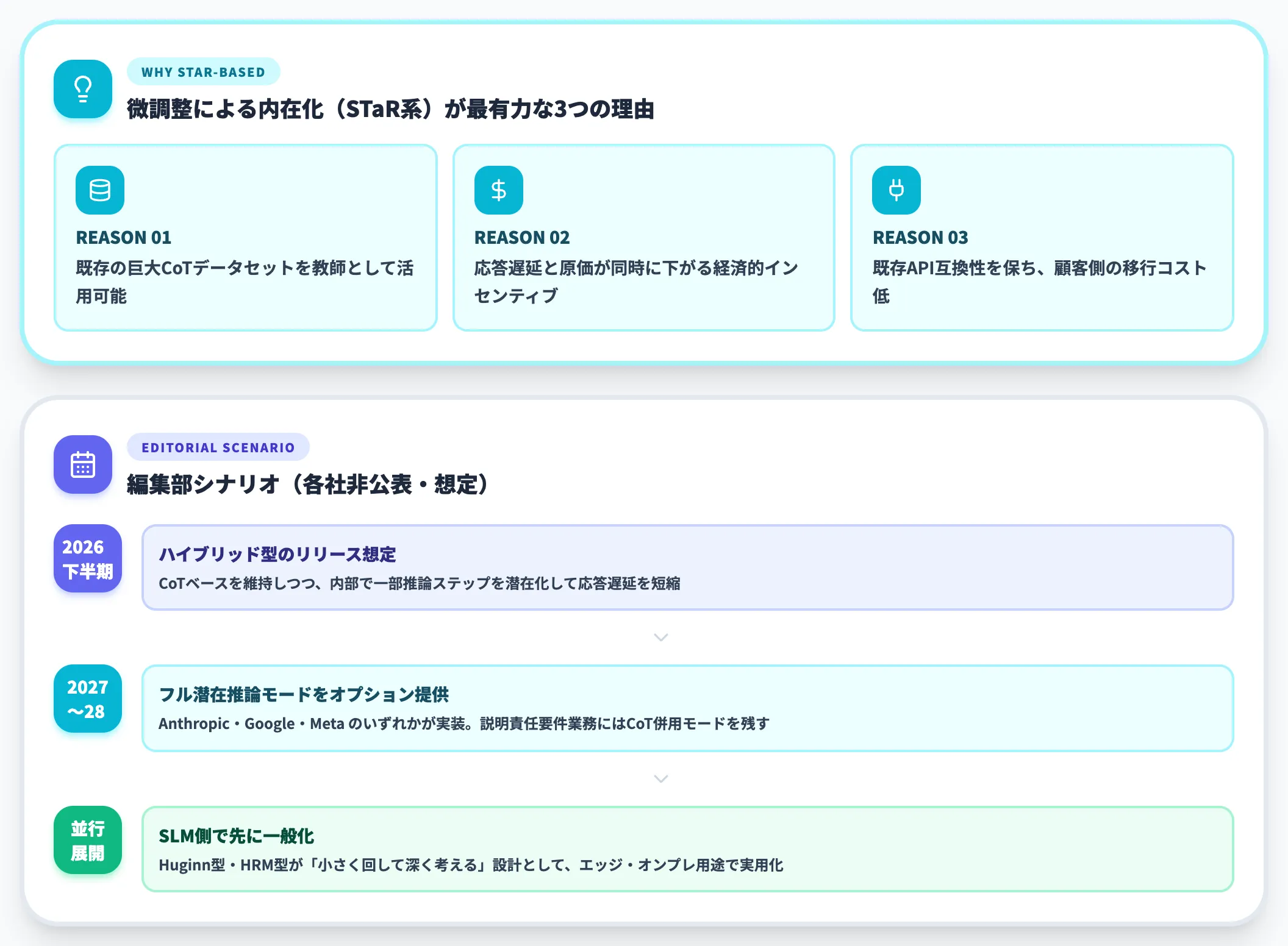Select the WHY STAR-BASED badge
Screen dimensions: 1288x946
click(x=204, y=72)
